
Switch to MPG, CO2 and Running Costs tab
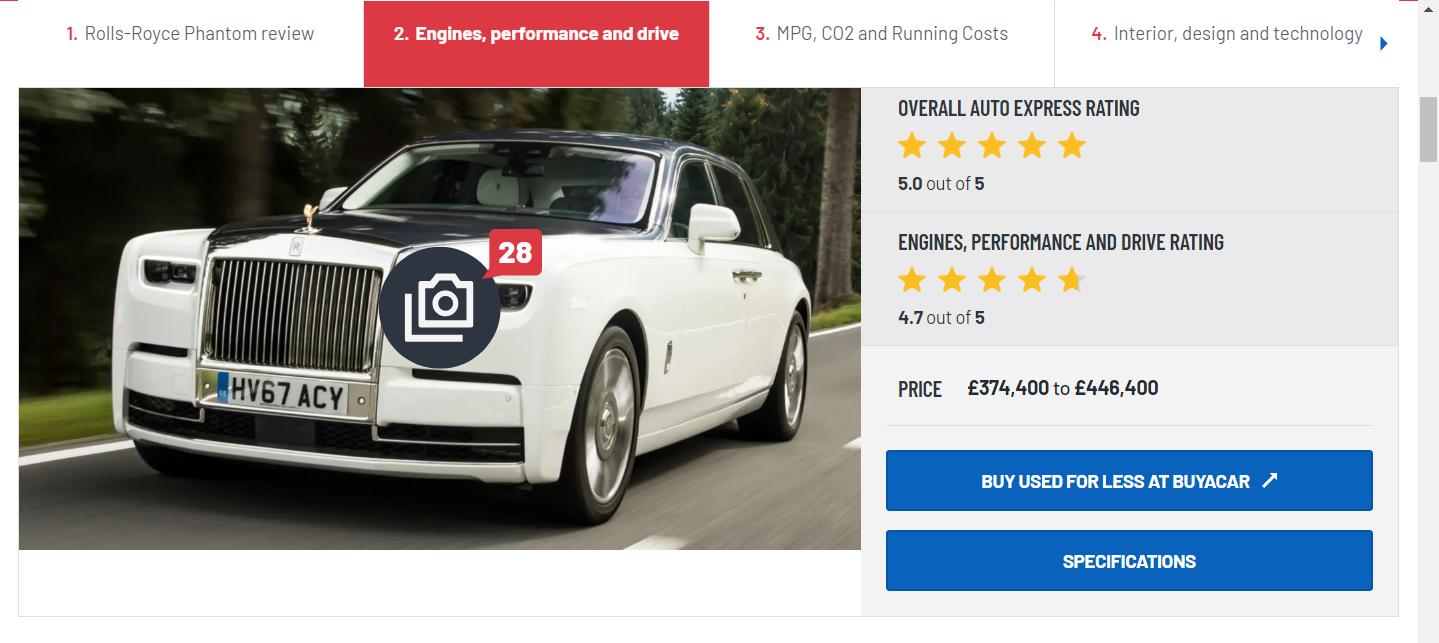tap(881, 34)
